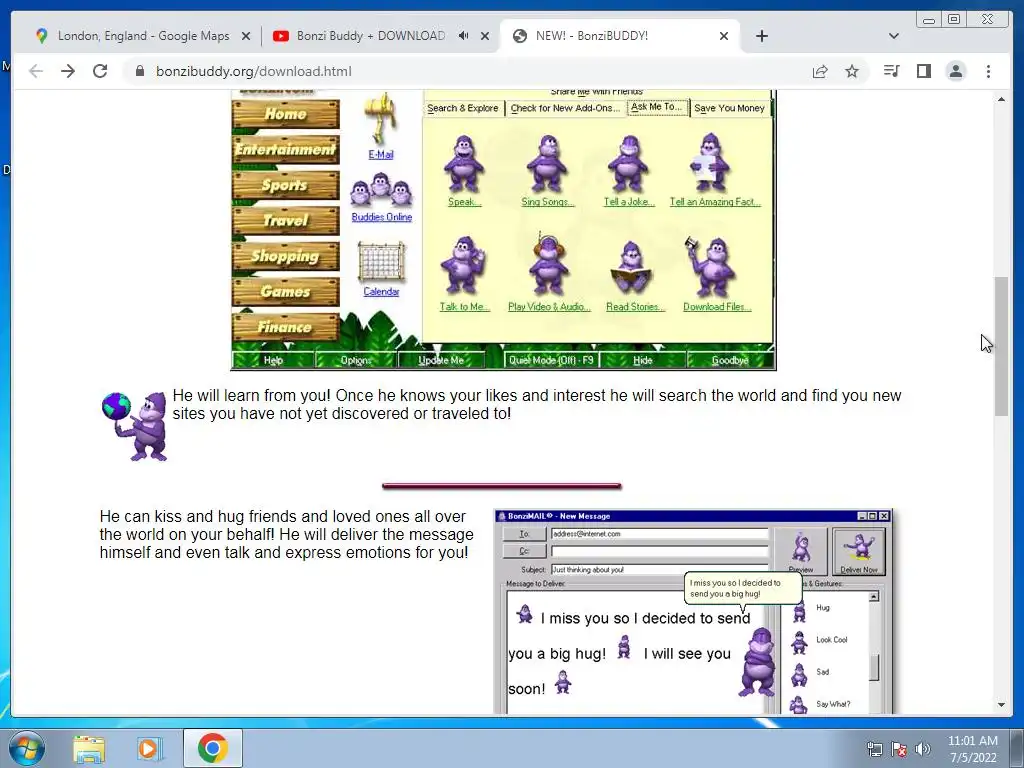Click the Read Stories gorilla icon
This screenshot has height=768, width=1024.
click(632, 268)
